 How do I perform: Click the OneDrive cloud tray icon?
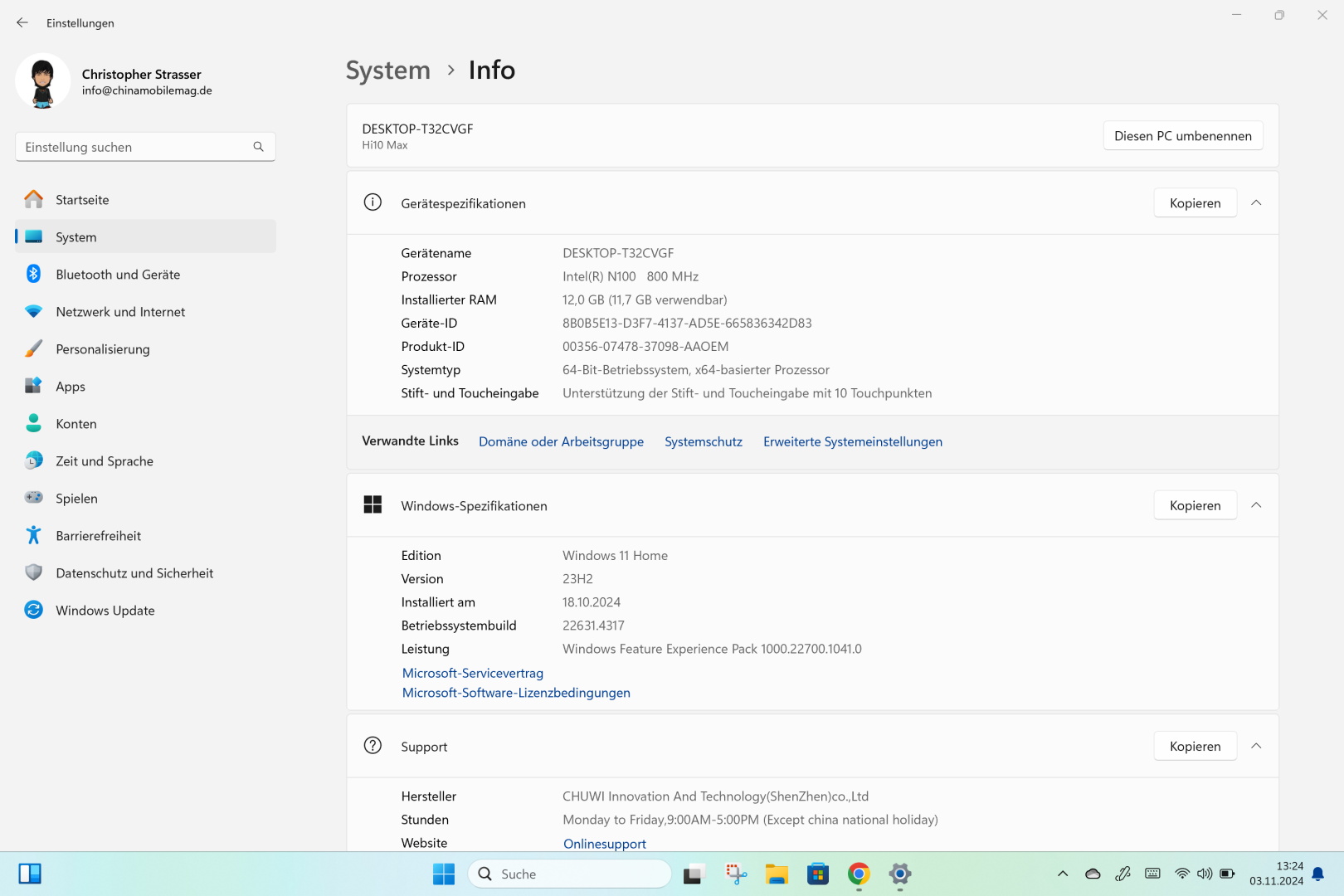1093,874
